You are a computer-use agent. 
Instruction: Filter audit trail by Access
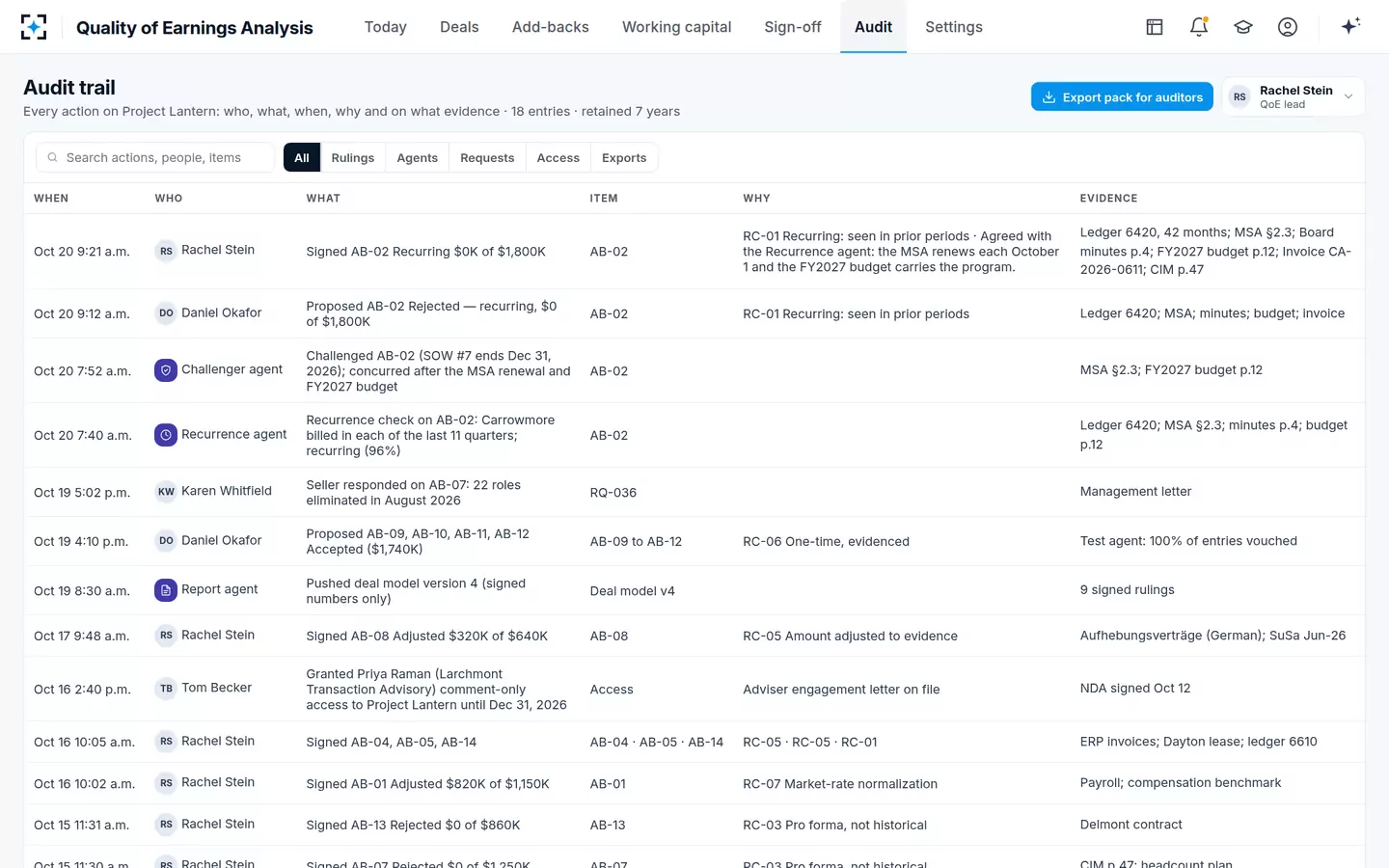(x=558, y=157)
